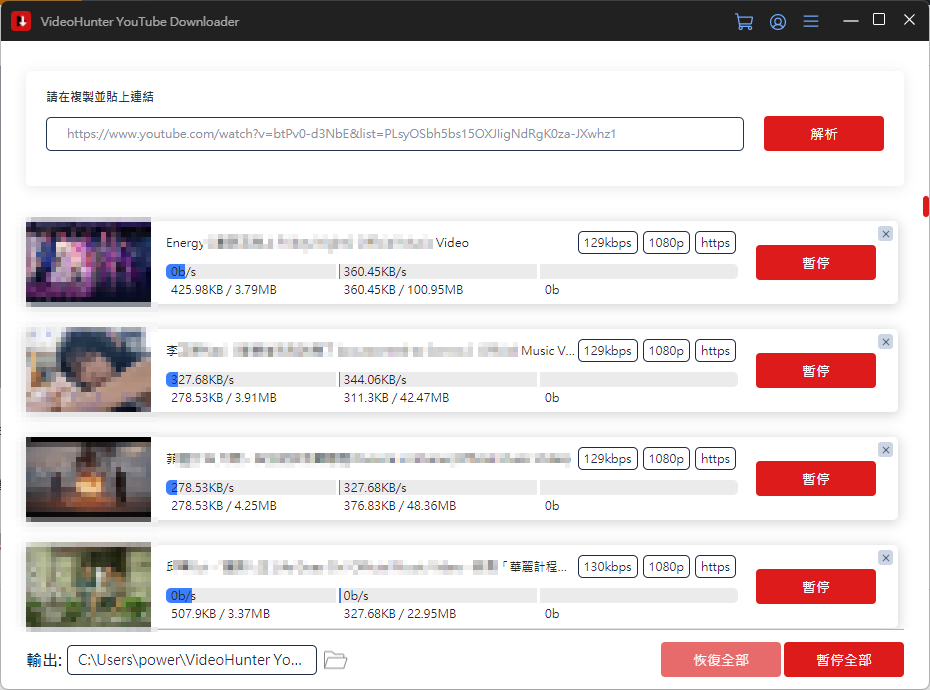Open the user account icon
This screenshot has height=690, width=930.
click(x=777, y=21)
